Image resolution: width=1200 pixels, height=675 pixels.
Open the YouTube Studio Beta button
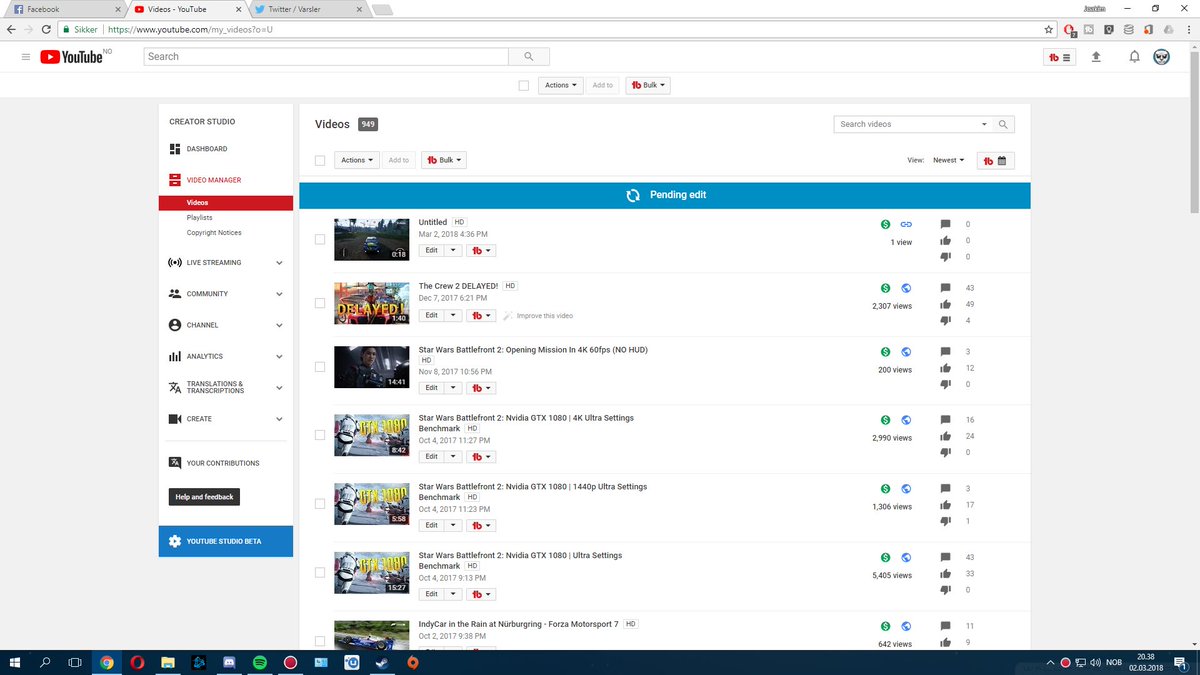tap(226, 541)
